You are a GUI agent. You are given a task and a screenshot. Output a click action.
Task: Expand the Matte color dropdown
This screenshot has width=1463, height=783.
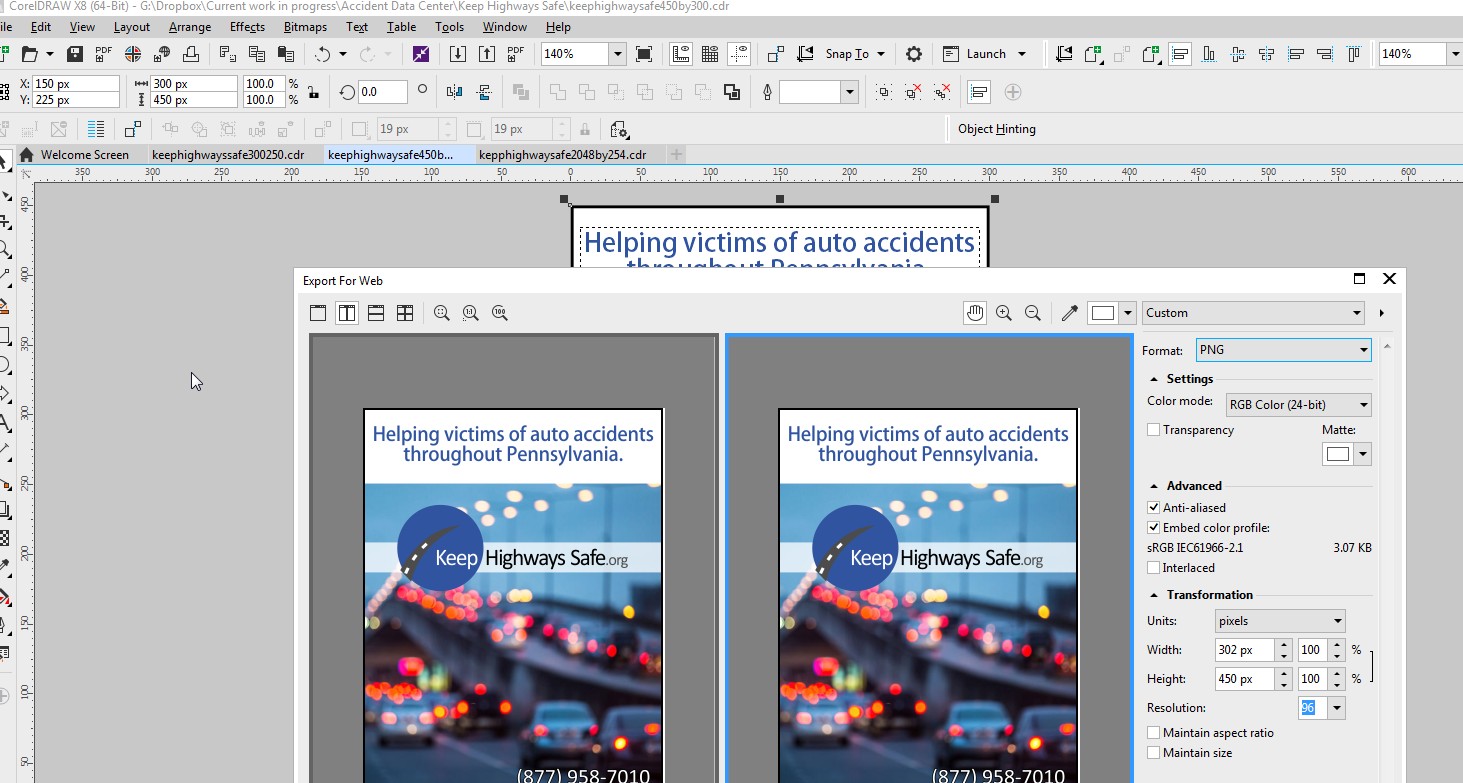click(x=1362, y=455)
